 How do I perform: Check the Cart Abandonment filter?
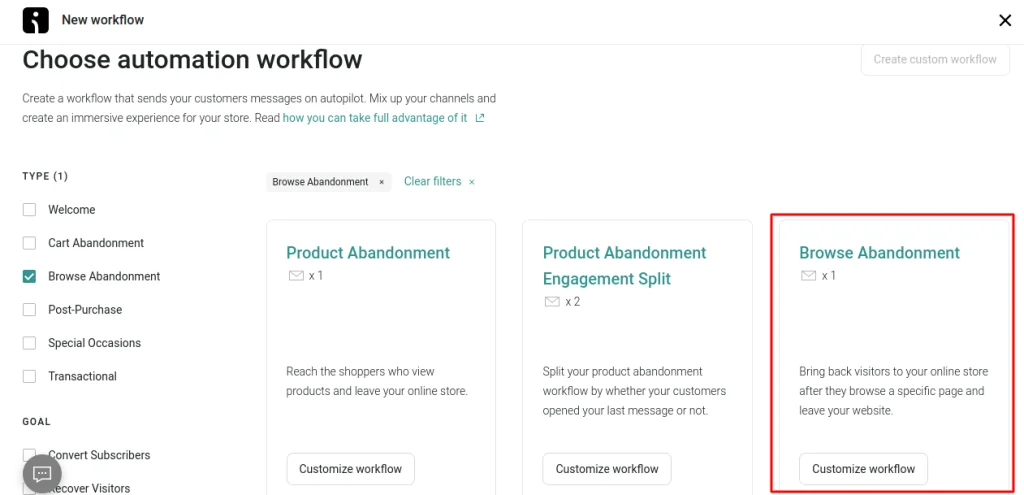pyautogui.click(x=29, y=243)
